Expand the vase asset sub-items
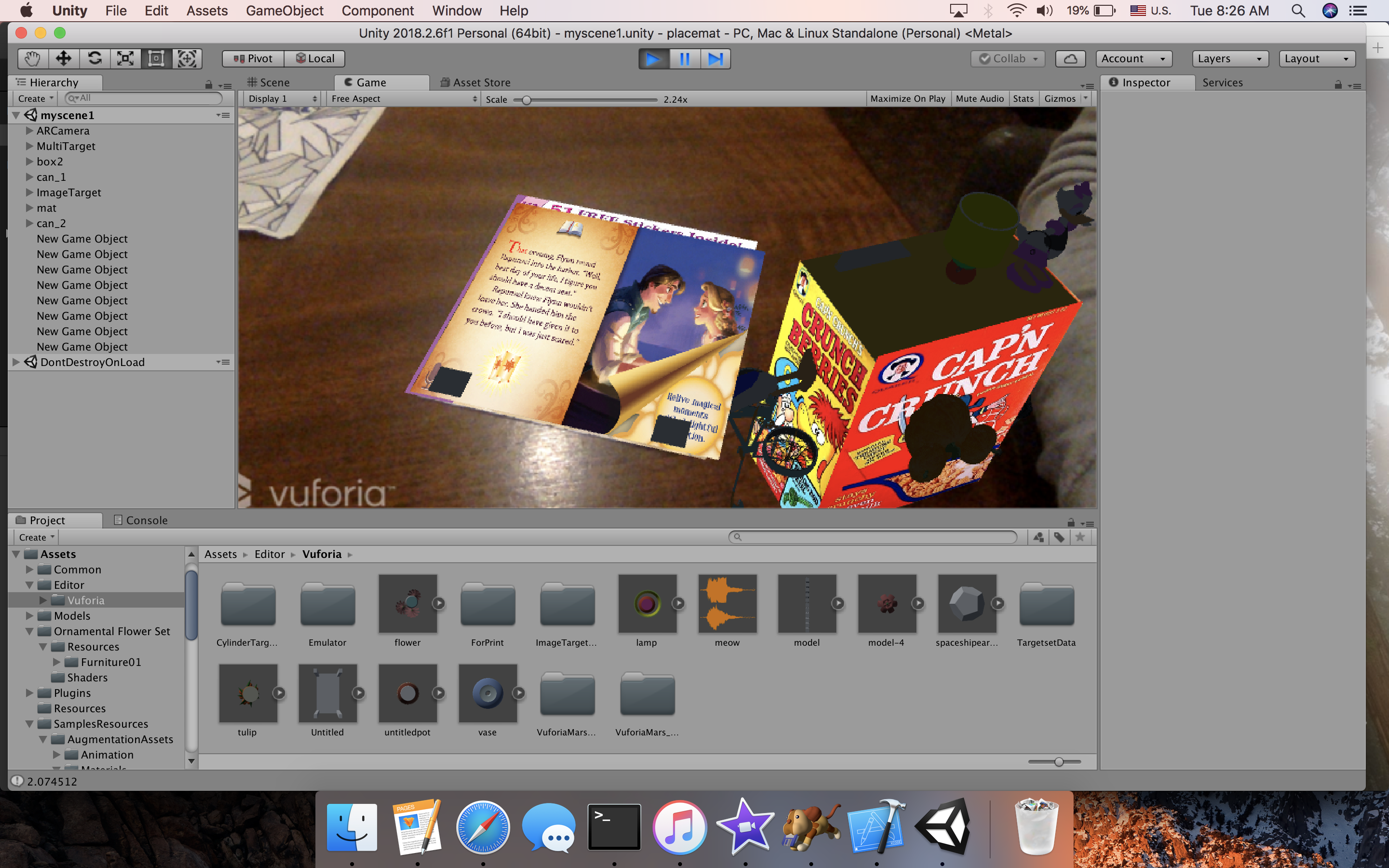The image size is (1389, 868). [x=518, y=693]
